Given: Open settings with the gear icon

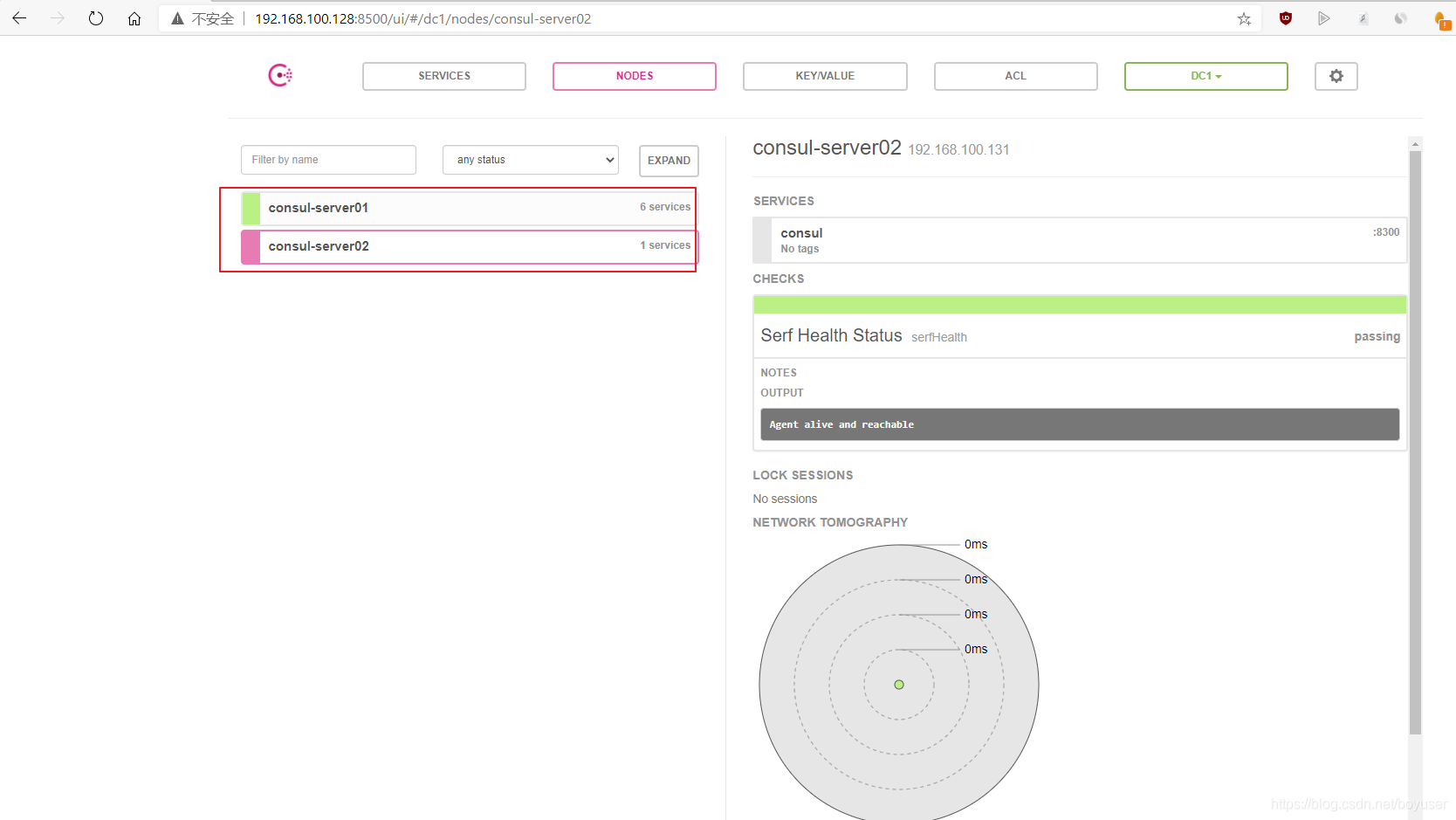Looking at the screenshot, I should tap(1336, 76).
